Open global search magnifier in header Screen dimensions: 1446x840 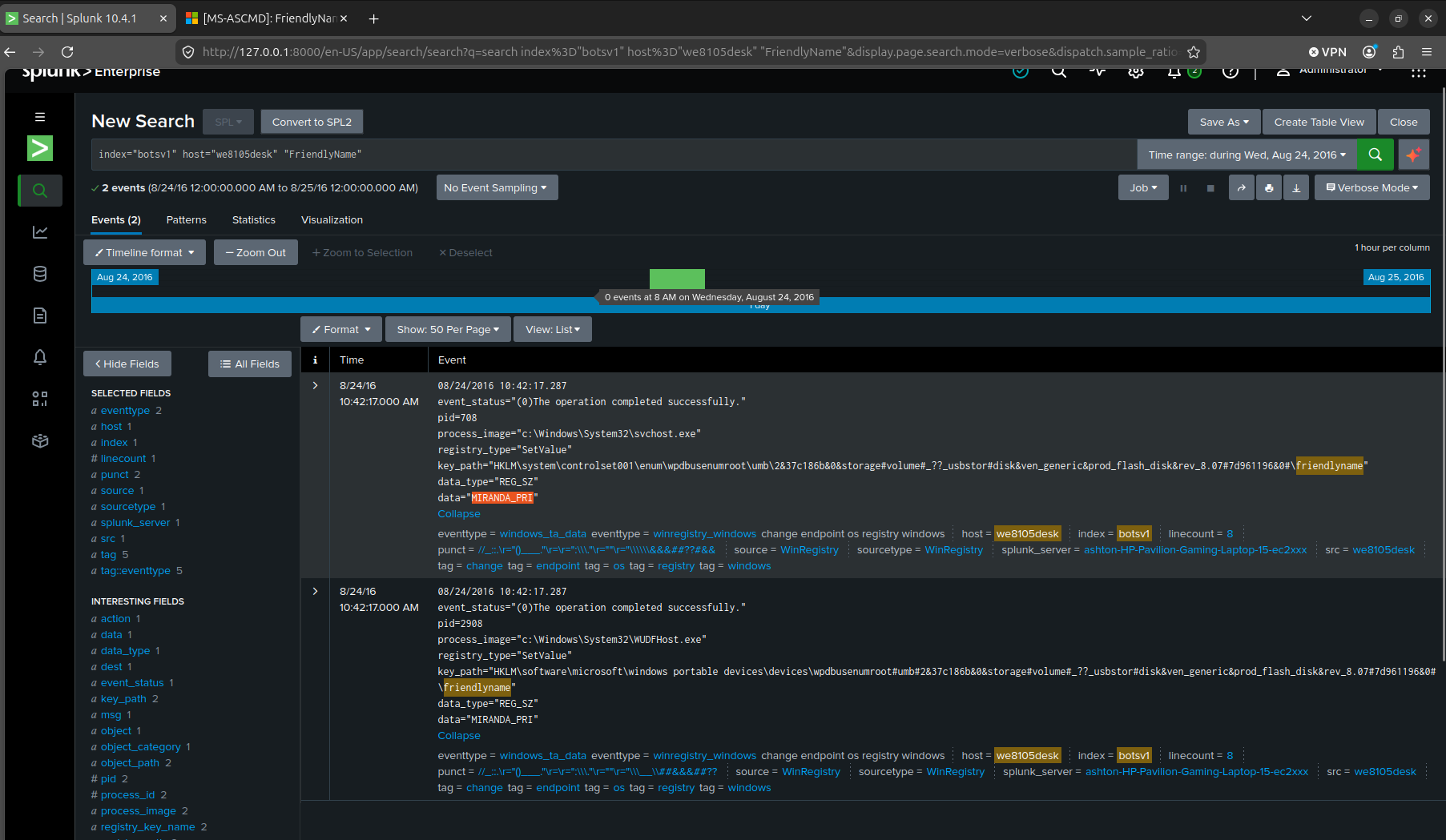coord(1059,72)
